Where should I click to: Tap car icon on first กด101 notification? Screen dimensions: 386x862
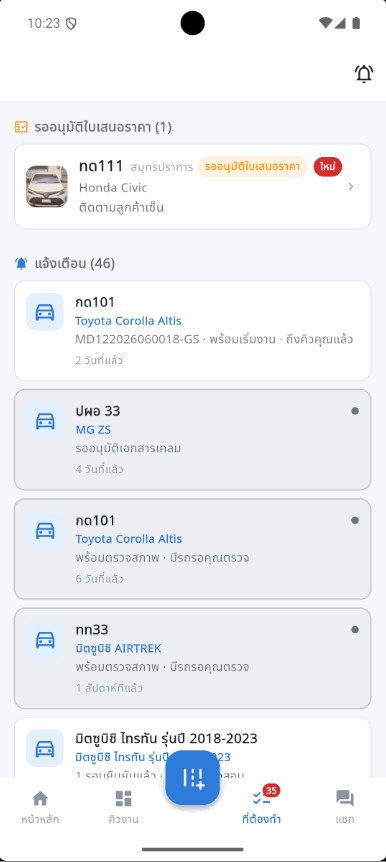pos(45,312)
